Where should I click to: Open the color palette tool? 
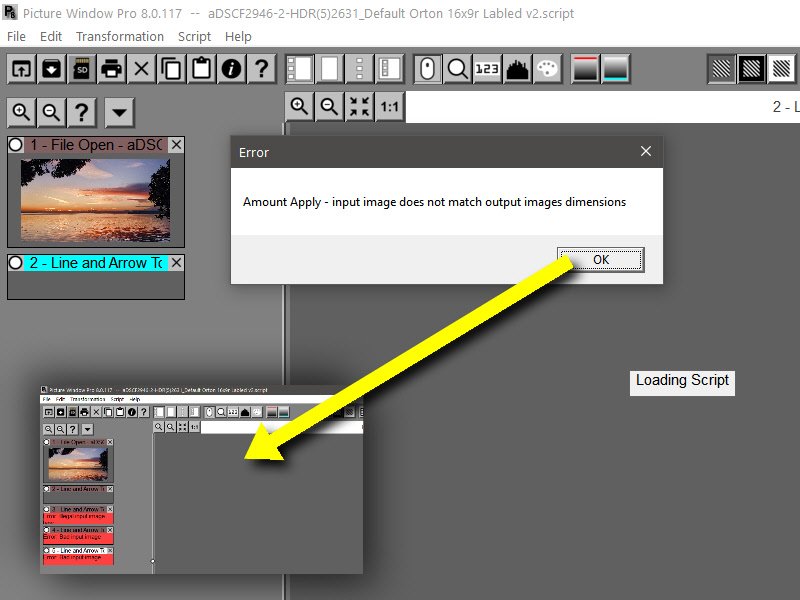tap(548, 69)
